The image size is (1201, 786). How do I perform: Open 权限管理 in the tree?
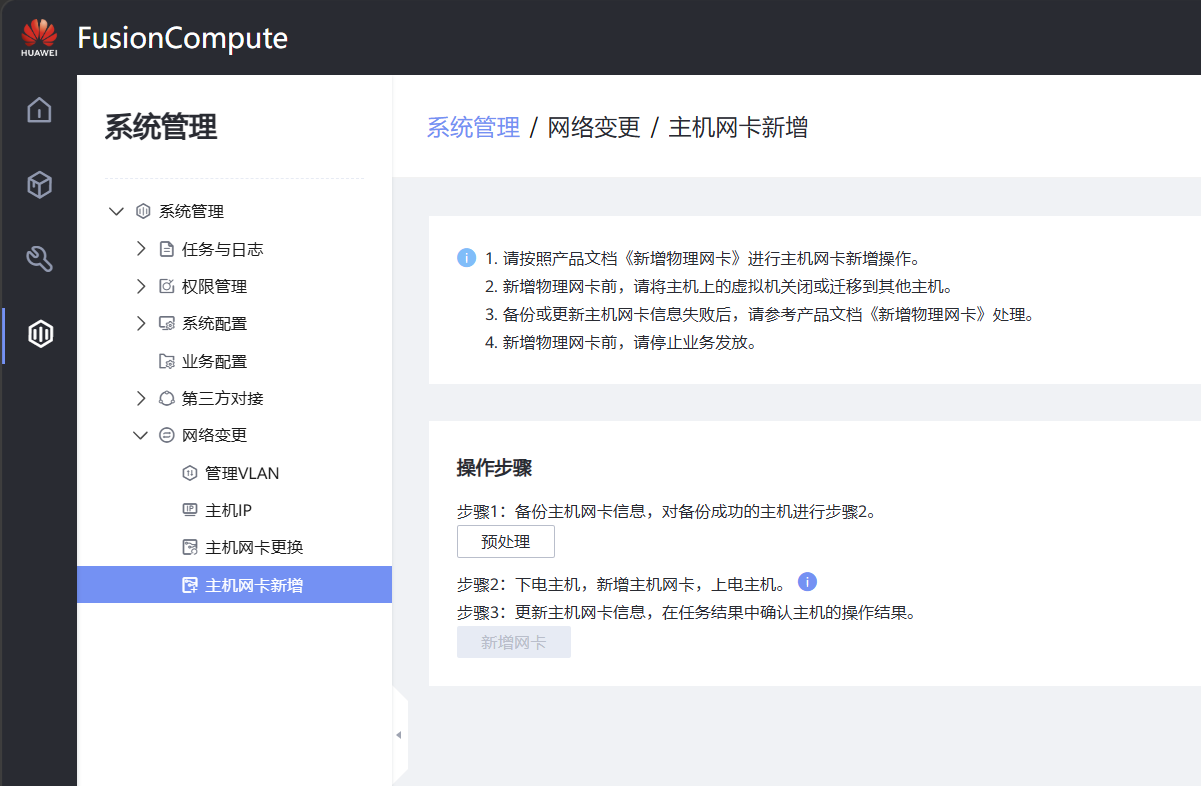coord(214,286)
